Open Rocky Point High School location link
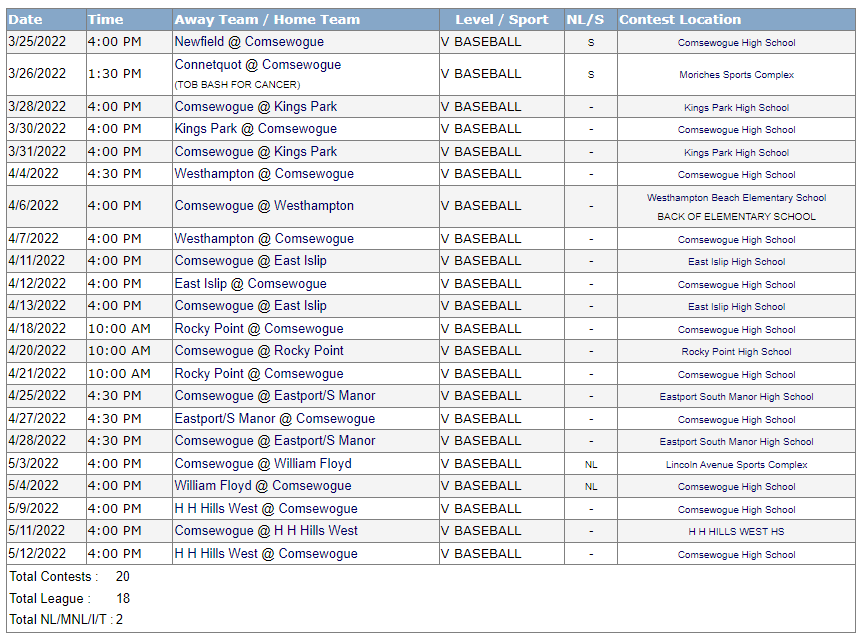Image resolution: width=862 pixels, height=641 pixels. 736,352
